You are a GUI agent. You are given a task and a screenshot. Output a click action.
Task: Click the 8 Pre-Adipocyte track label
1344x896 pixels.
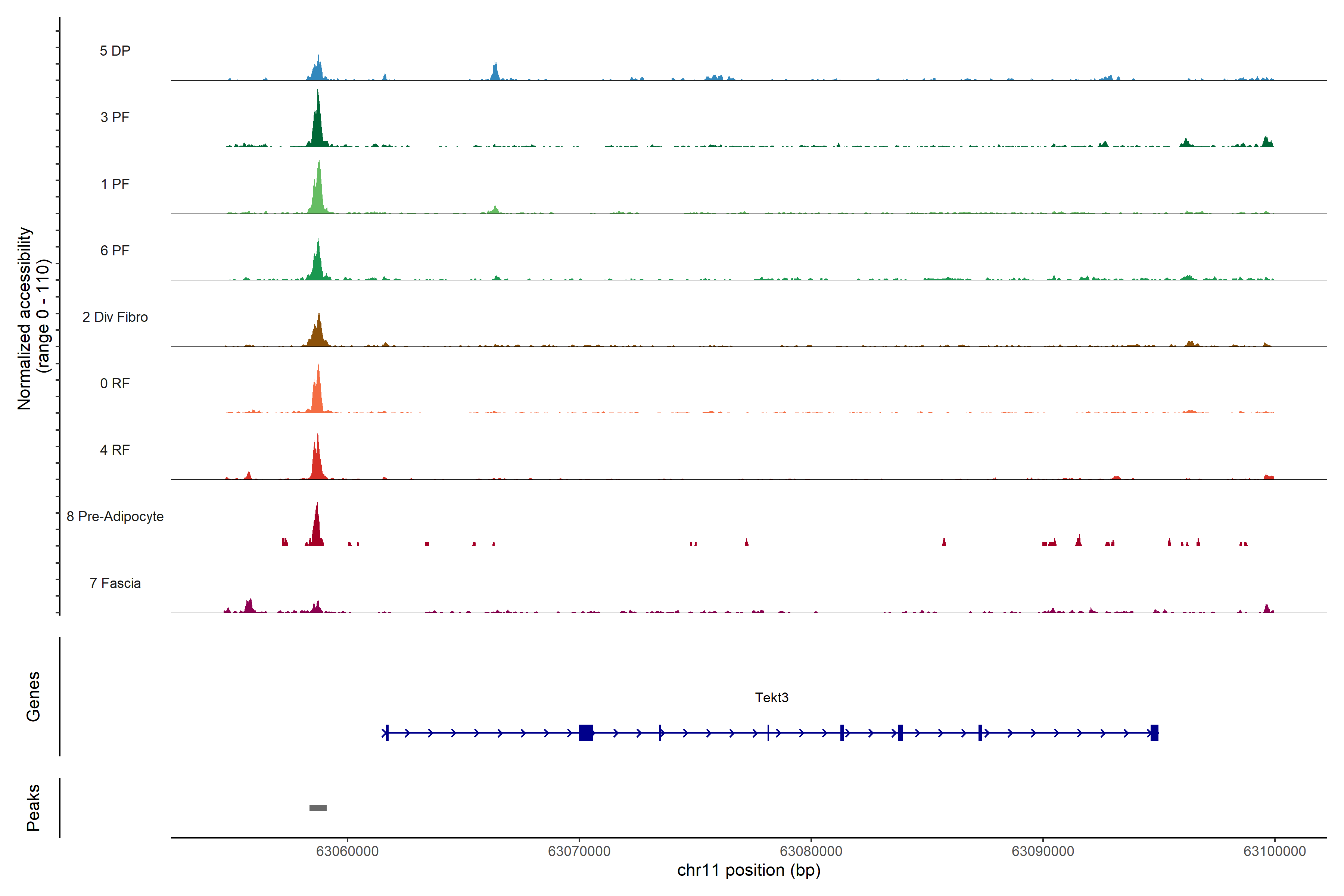coord(115,517)
